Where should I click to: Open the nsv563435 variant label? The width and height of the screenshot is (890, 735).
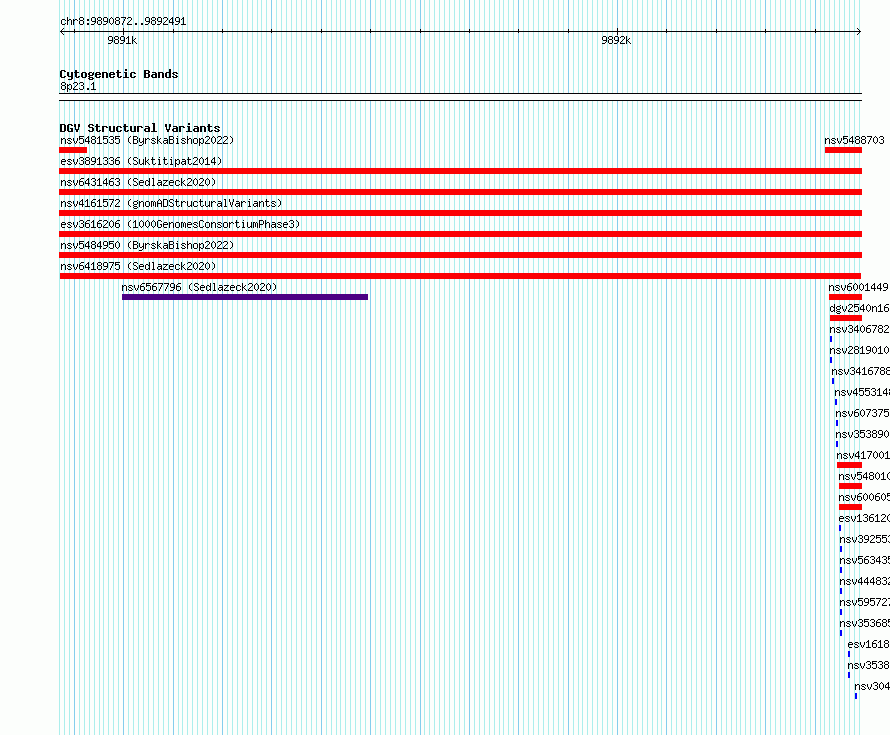[x=864, y=560]
